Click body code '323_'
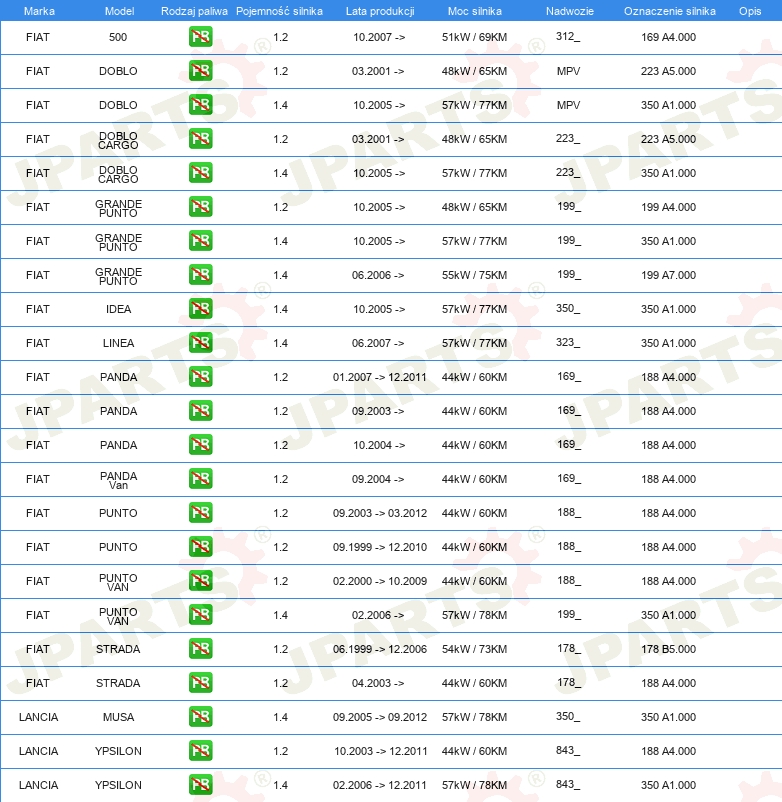 568,342
